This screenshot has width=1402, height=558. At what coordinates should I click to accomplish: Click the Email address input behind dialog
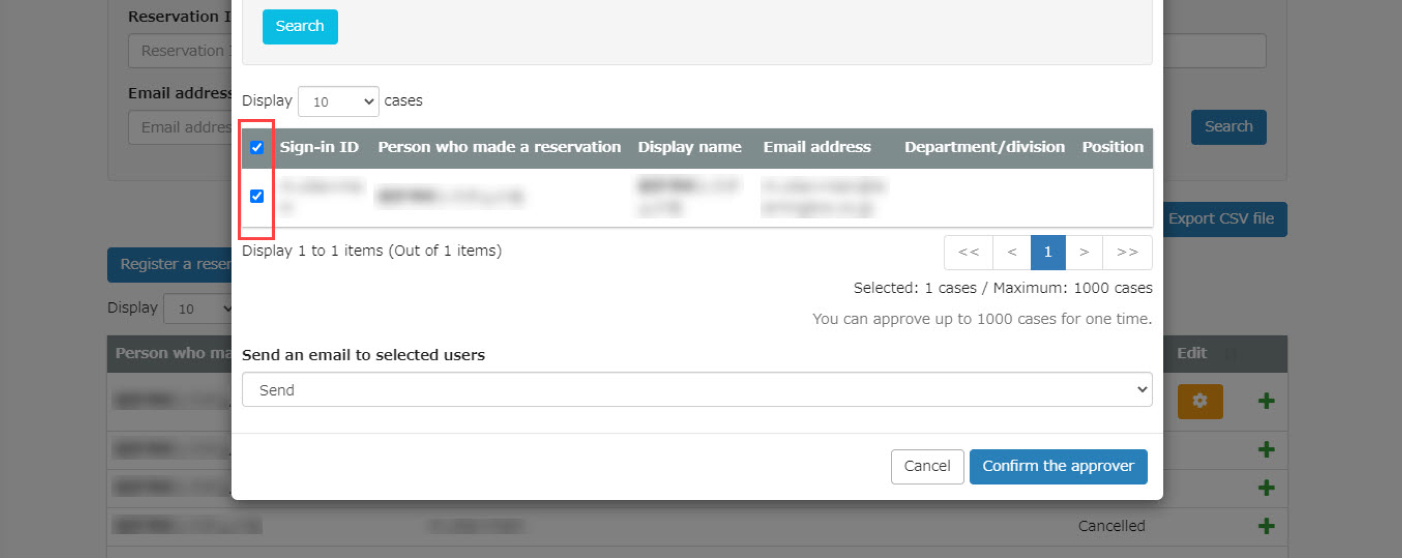coord(180,128)
